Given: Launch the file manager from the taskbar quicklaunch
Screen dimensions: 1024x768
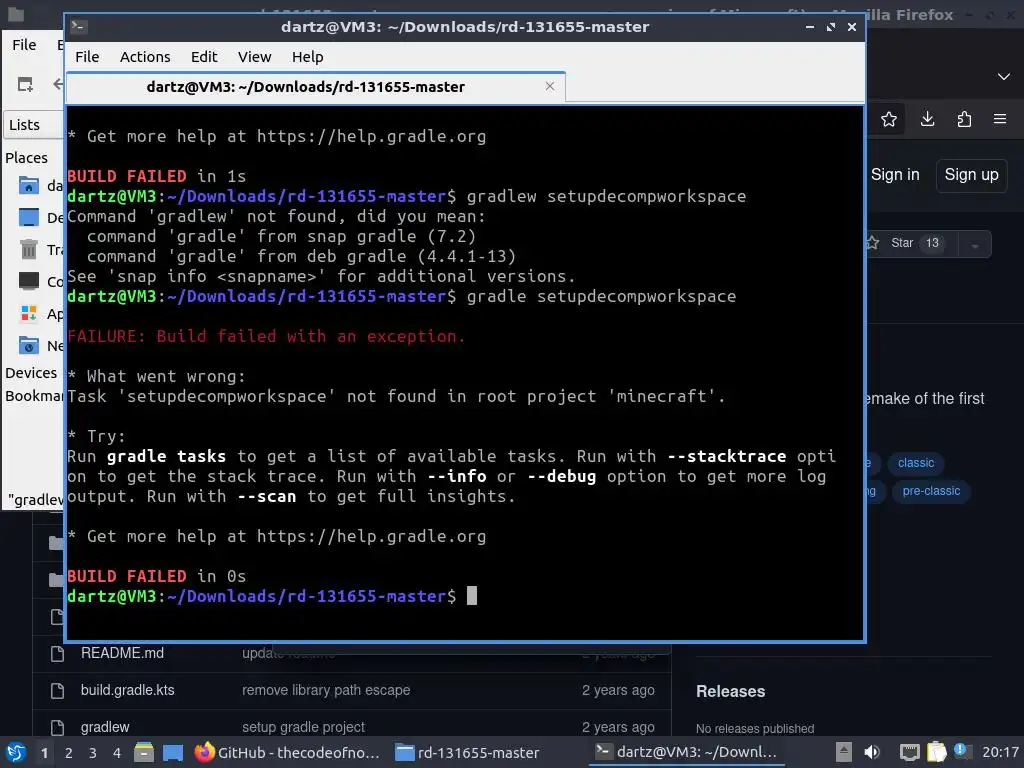Looking at the screenshot, I should pyautogui.click(x=144, y=753).
